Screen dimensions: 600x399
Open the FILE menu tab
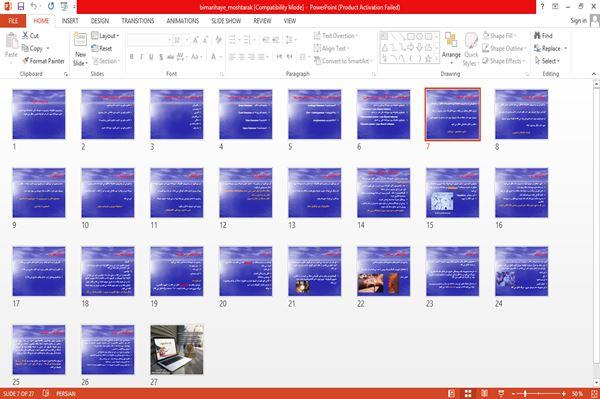[13, 21]
